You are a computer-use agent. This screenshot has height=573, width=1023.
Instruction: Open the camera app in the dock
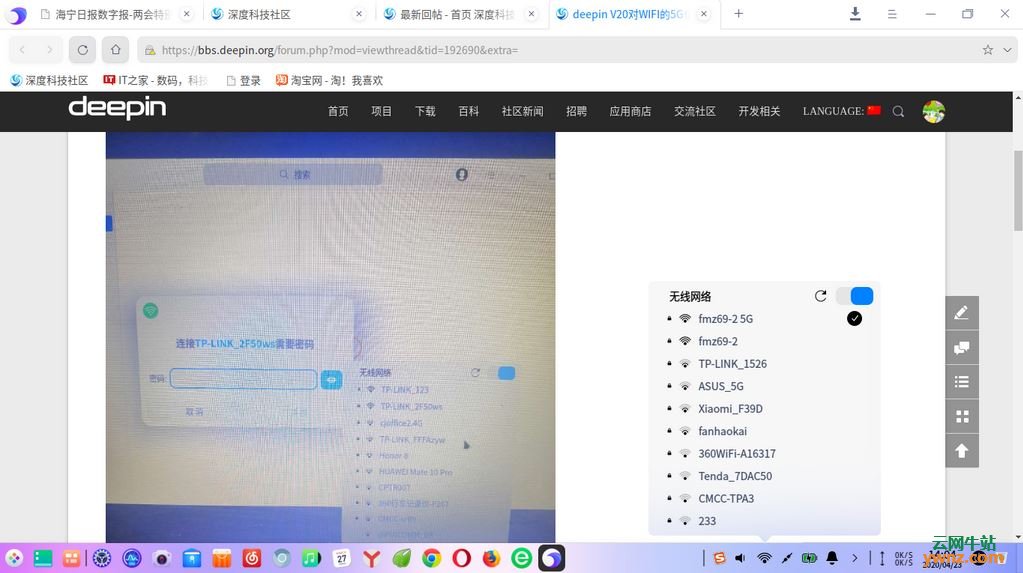click(162, 558)
